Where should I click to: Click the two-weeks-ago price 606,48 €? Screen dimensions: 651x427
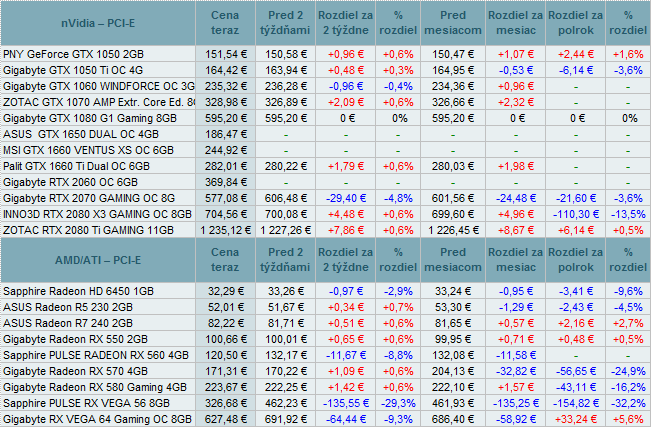pyautogui.click(x=286, y=198)
